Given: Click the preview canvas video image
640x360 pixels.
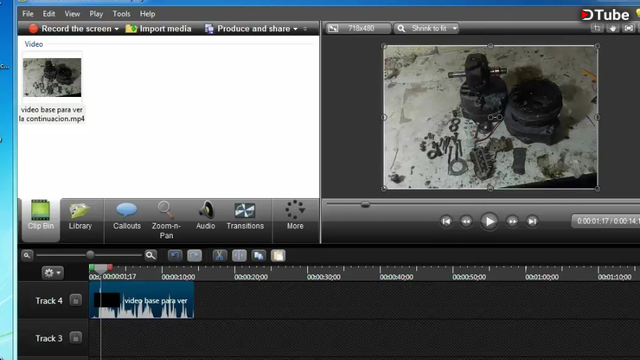Looking at the screenshot, I should 491,117.
